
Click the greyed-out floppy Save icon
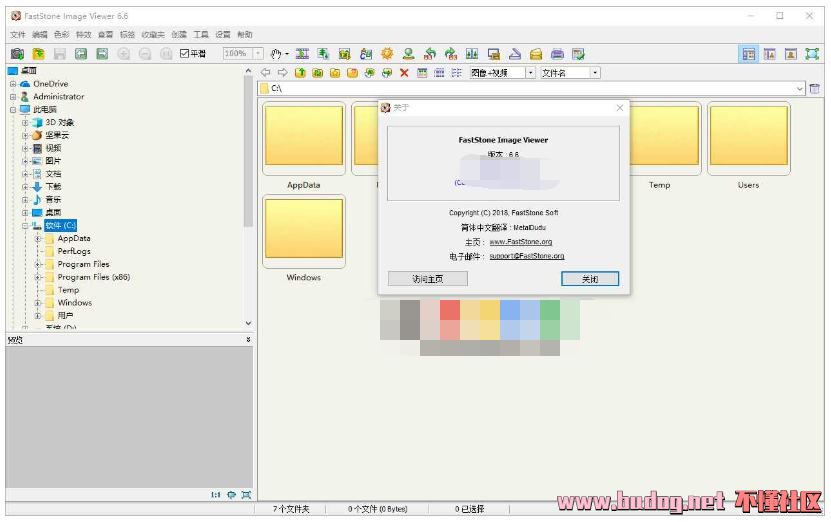point(59,54)
